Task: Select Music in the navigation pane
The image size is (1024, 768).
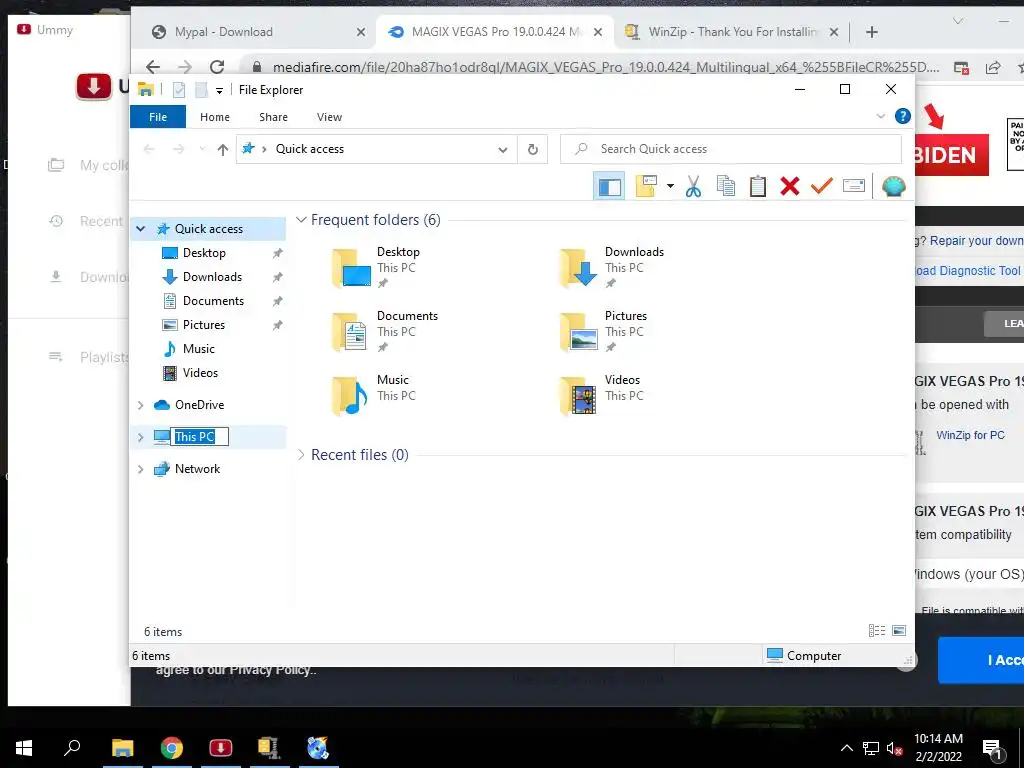Action: coord(199,349)
